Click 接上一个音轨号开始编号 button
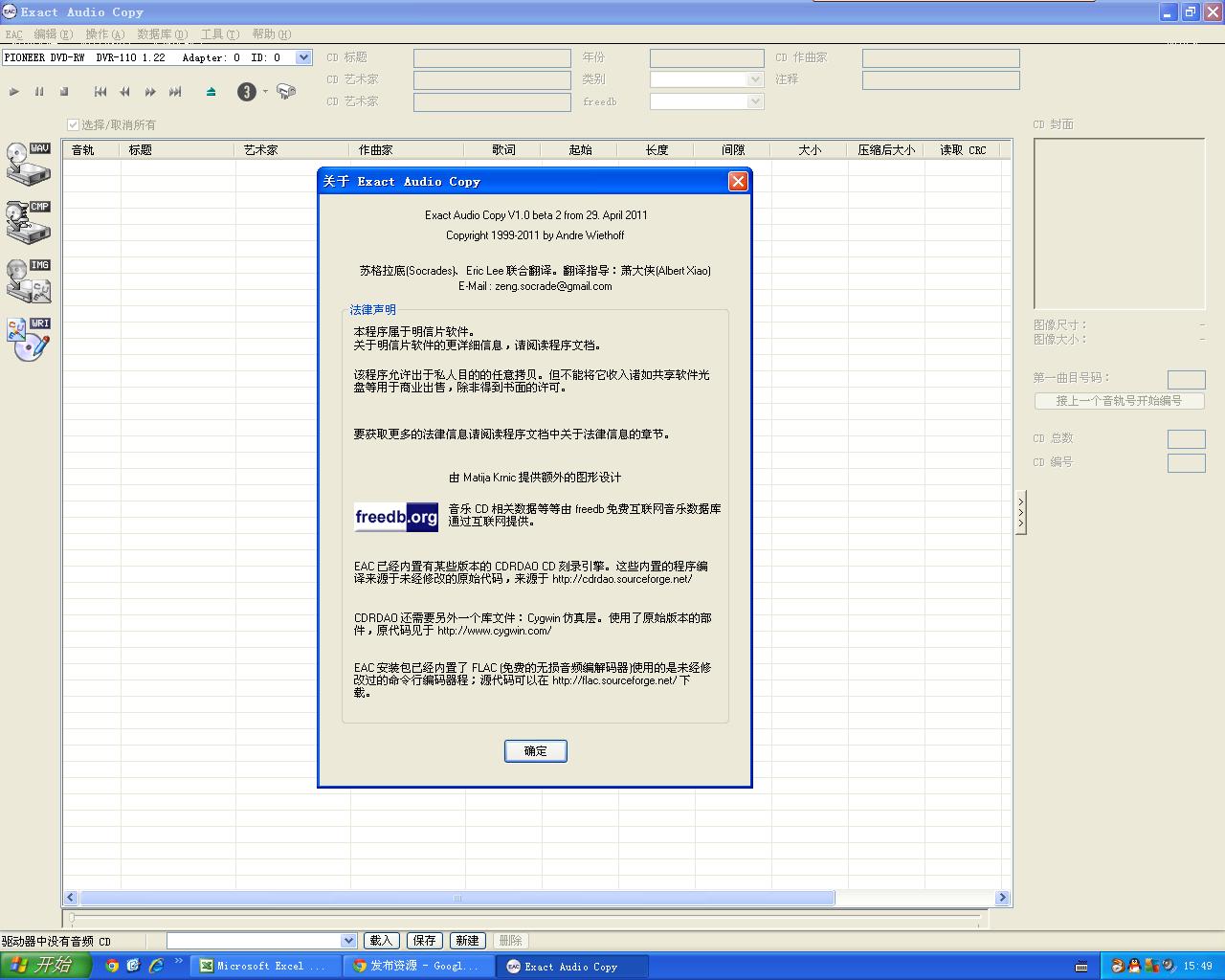The width and height of the screenshot is (1225, 980). (x=1119, y=401)
